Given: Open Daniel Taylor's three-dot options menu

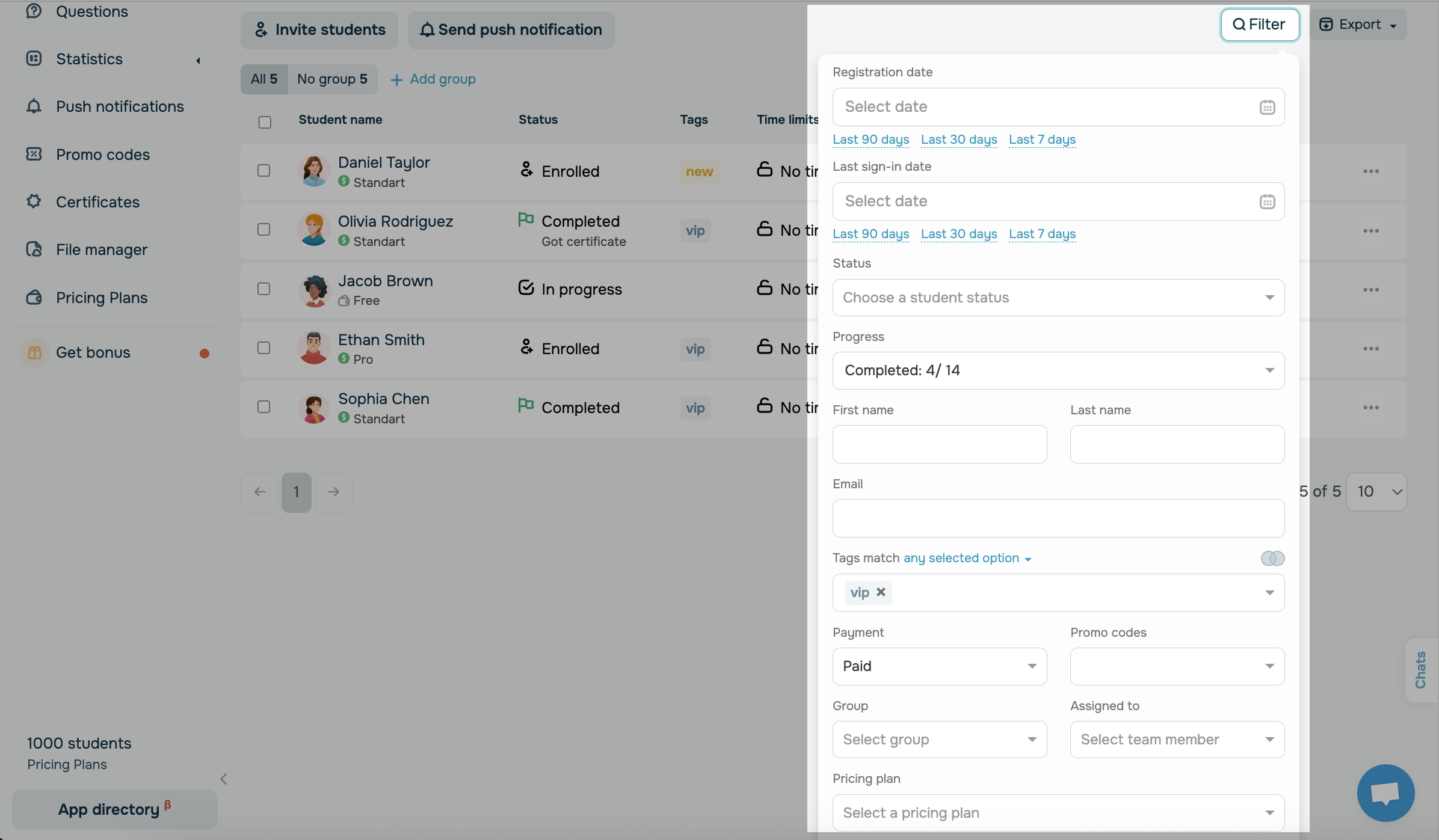Looking at the screenshot, I should 1371,171.
